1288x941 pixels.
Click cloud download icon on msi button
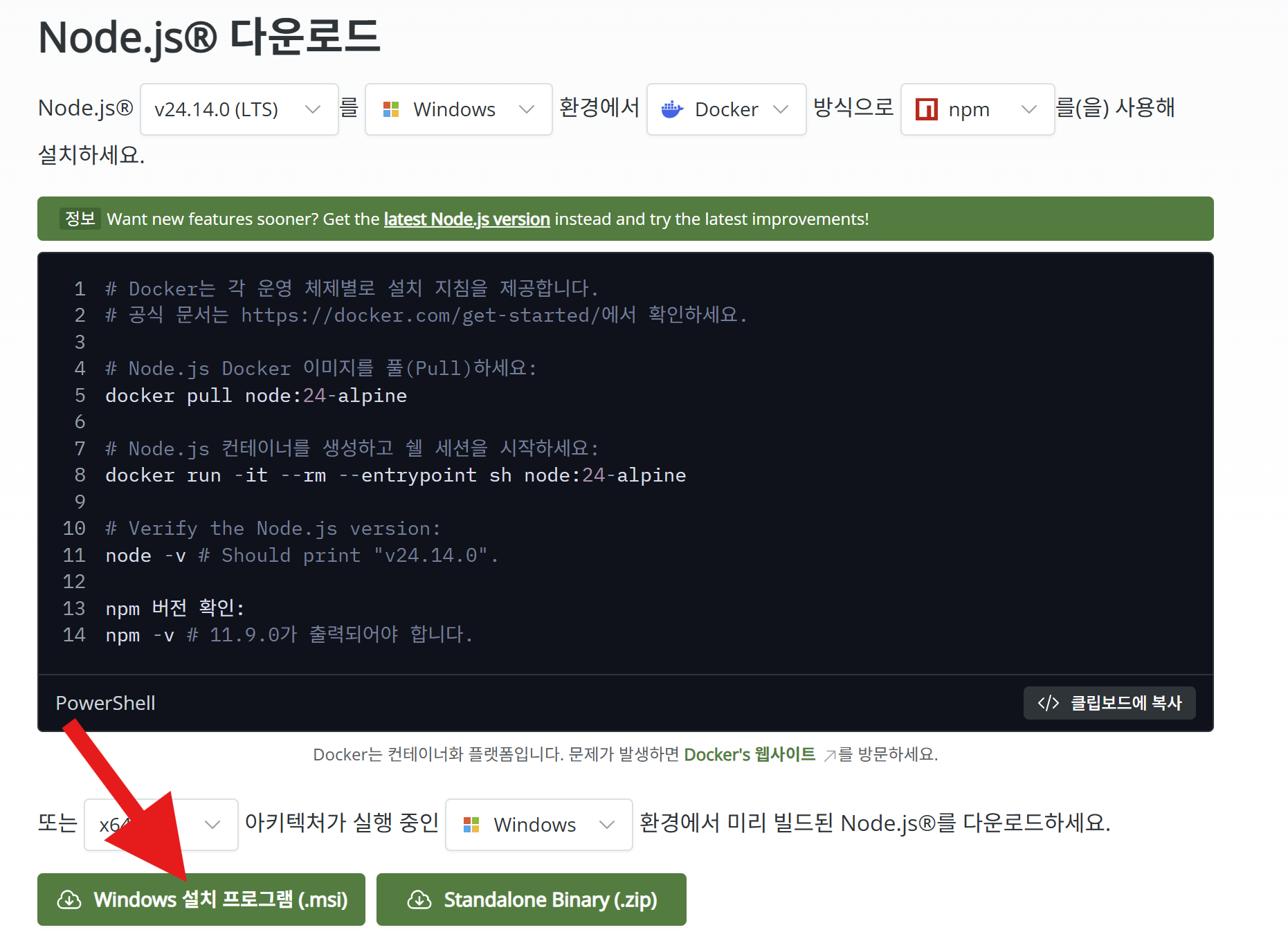tap(69, 899)
